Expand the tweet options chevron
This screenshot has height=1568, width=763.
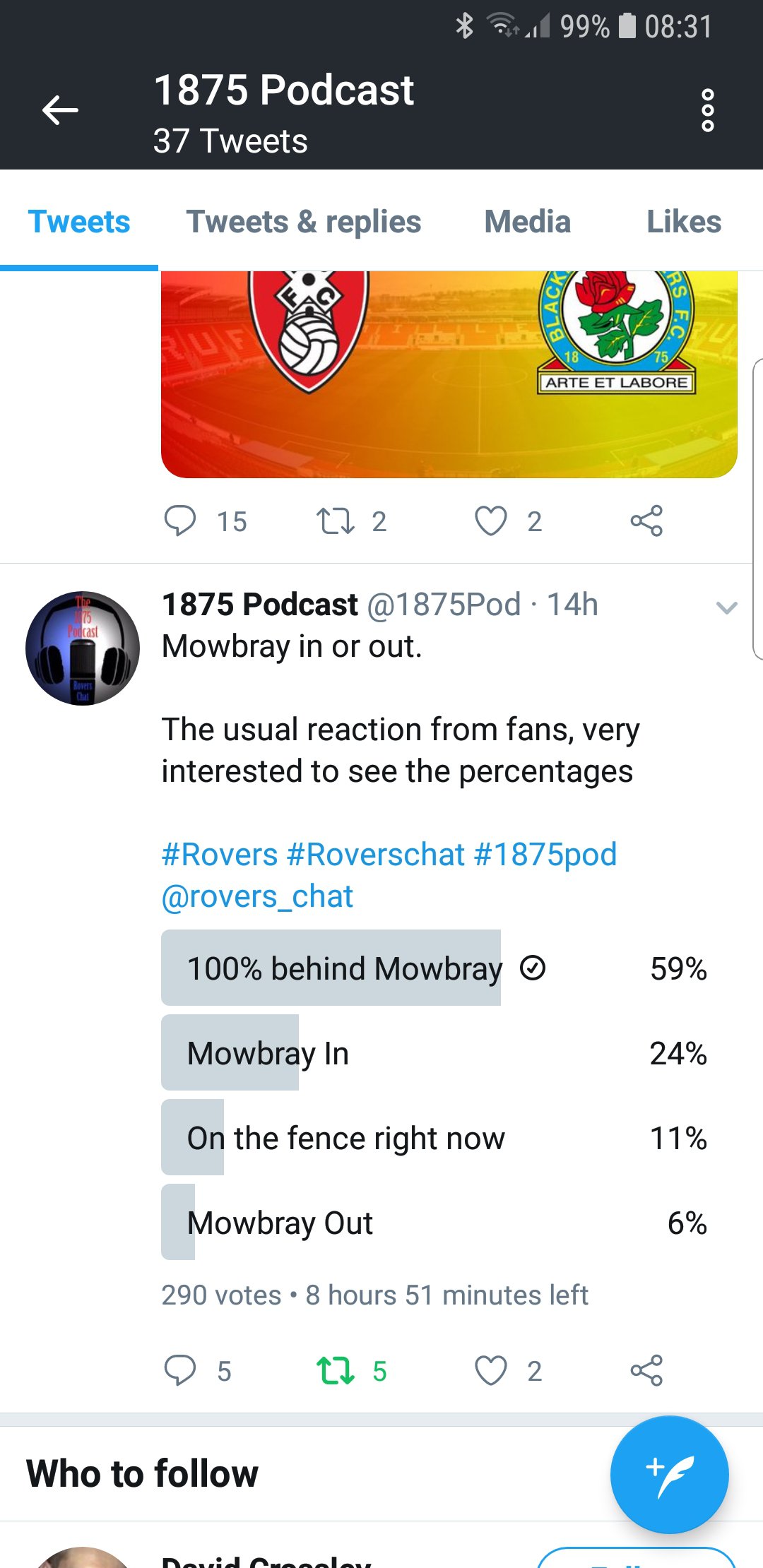(727, 607)
